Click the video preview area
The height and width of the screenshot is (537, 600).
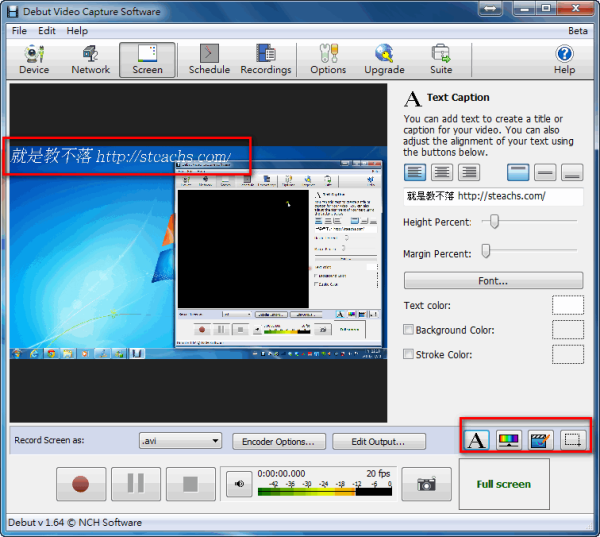click(x=198, y=253)
